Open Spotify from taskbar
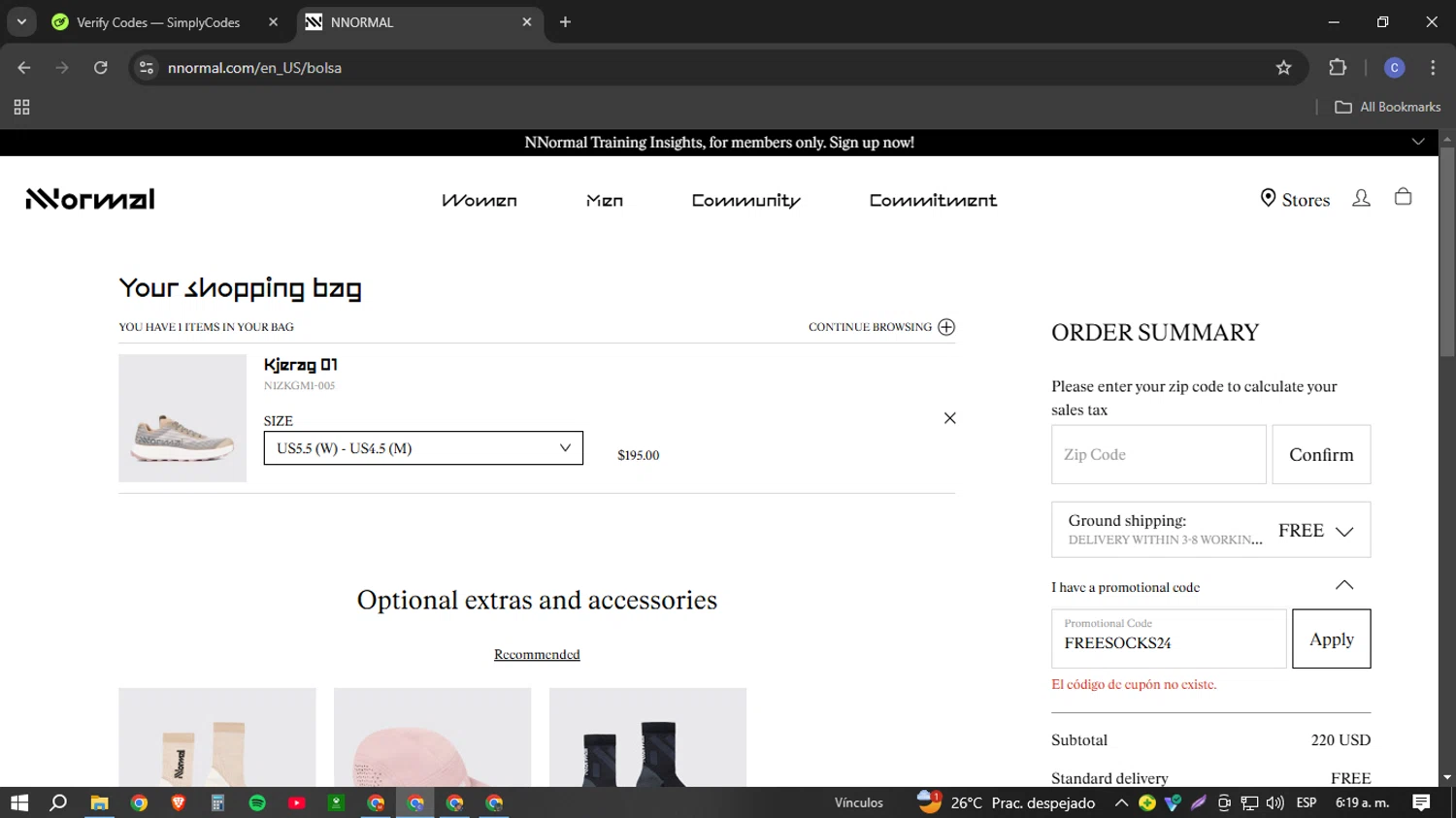 [x=257, y=802]
